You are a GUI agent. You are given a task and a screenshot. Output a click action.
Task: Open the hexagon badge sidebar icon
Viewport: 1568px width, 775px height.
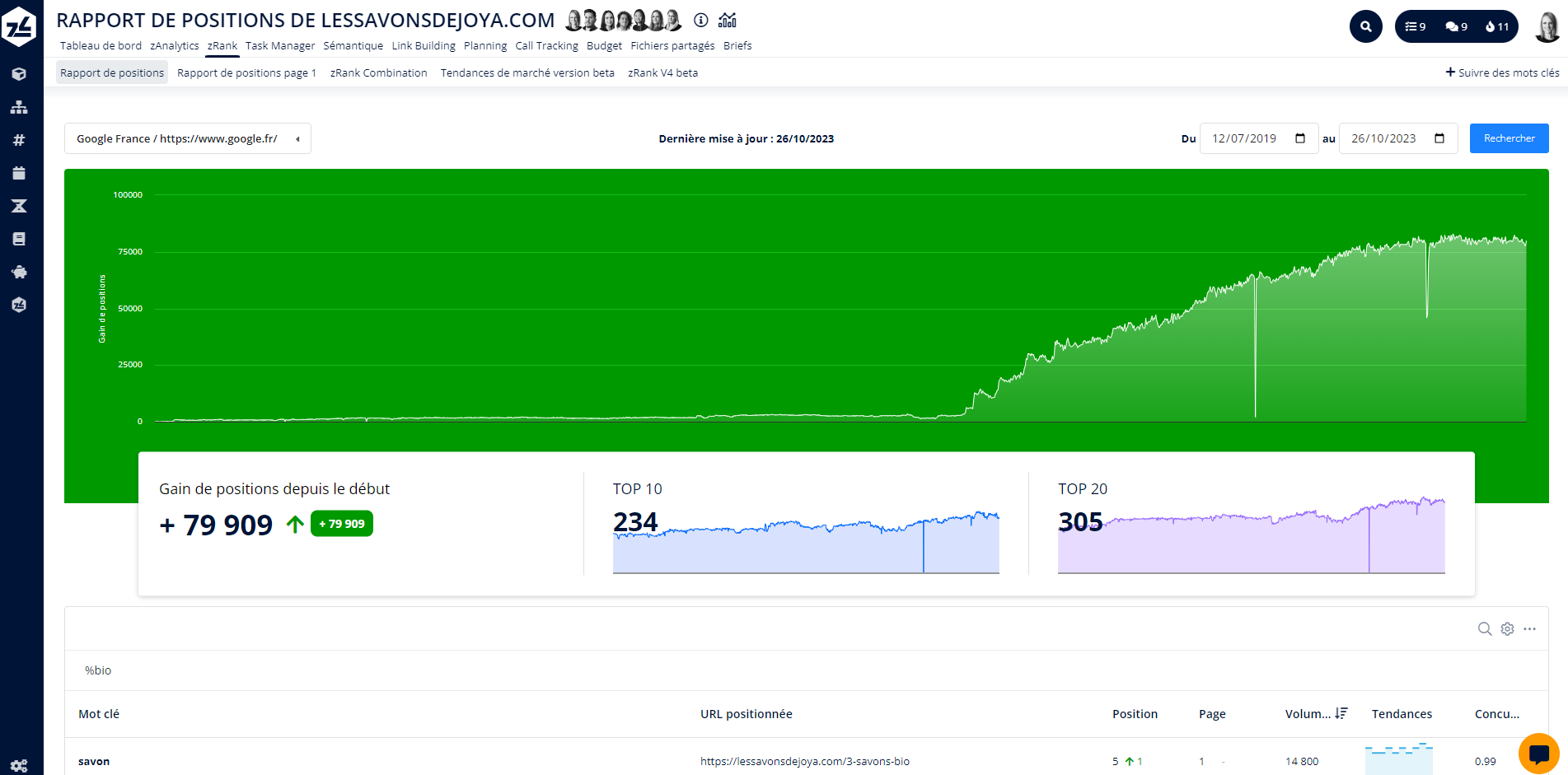click(19, 305)
